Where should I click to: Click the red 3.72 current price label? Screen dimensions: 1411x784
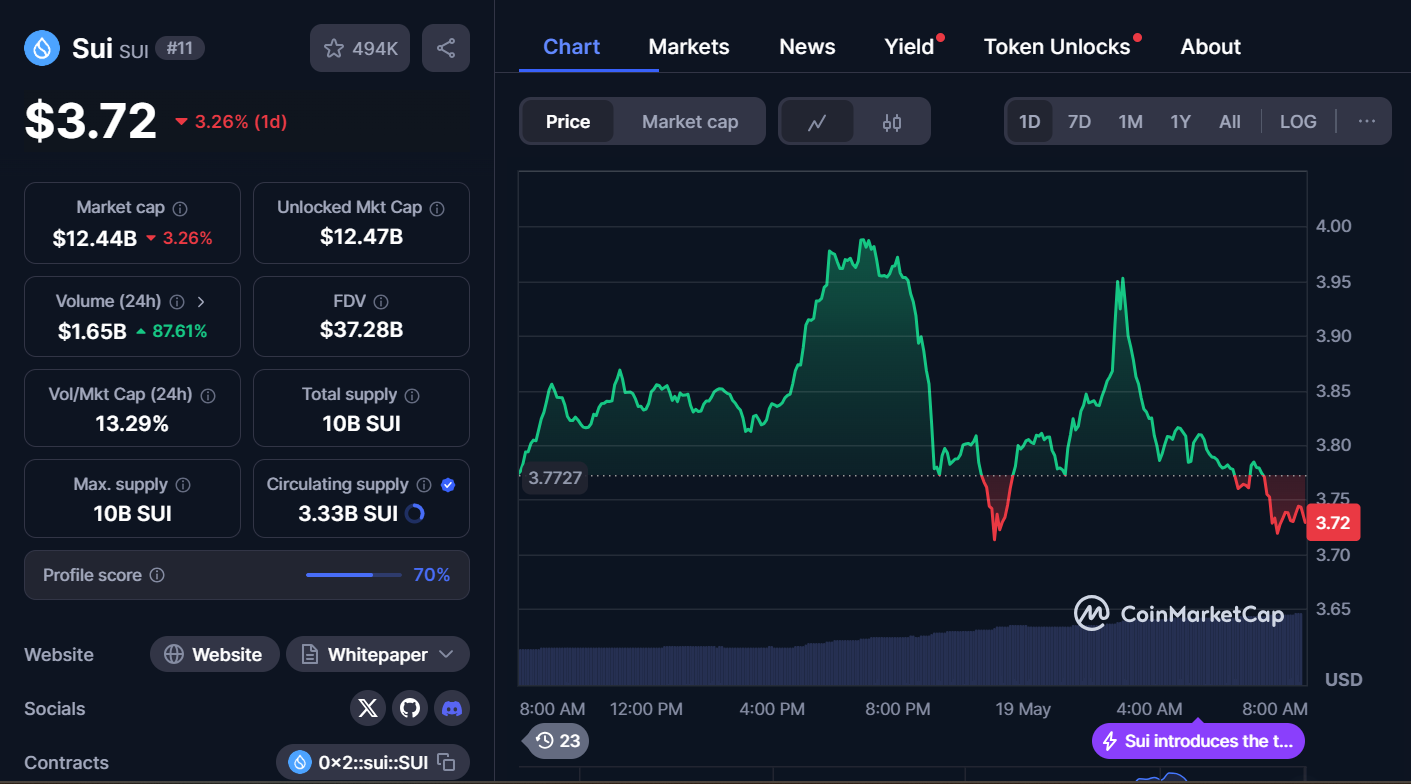(x=1333, y=522)
